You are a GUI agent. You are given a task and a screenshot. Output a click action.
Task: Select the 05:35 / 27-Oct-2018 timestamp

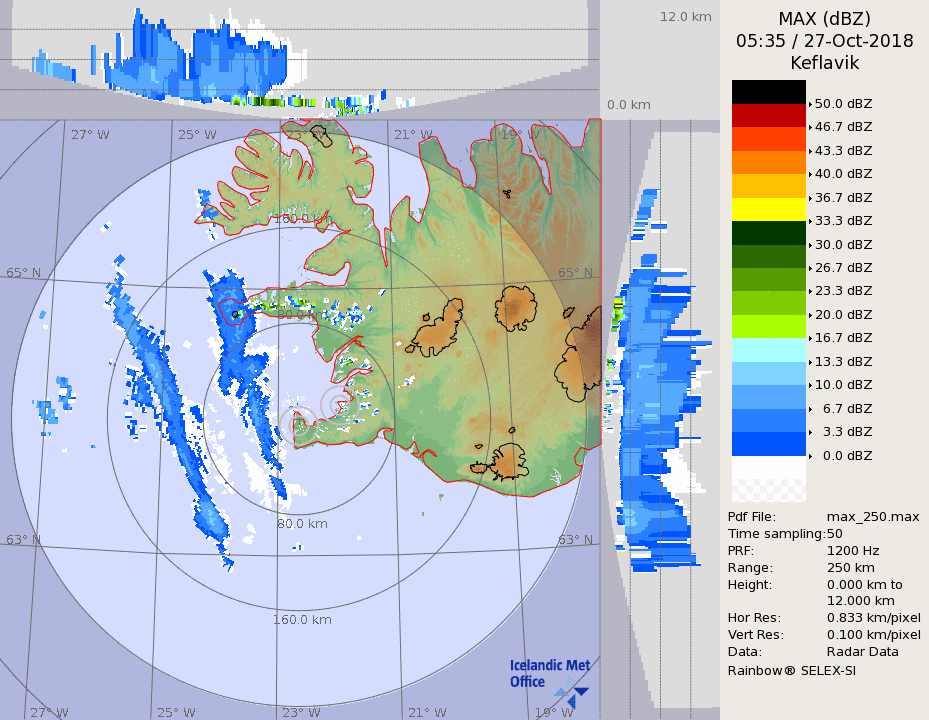coord(824,41)
